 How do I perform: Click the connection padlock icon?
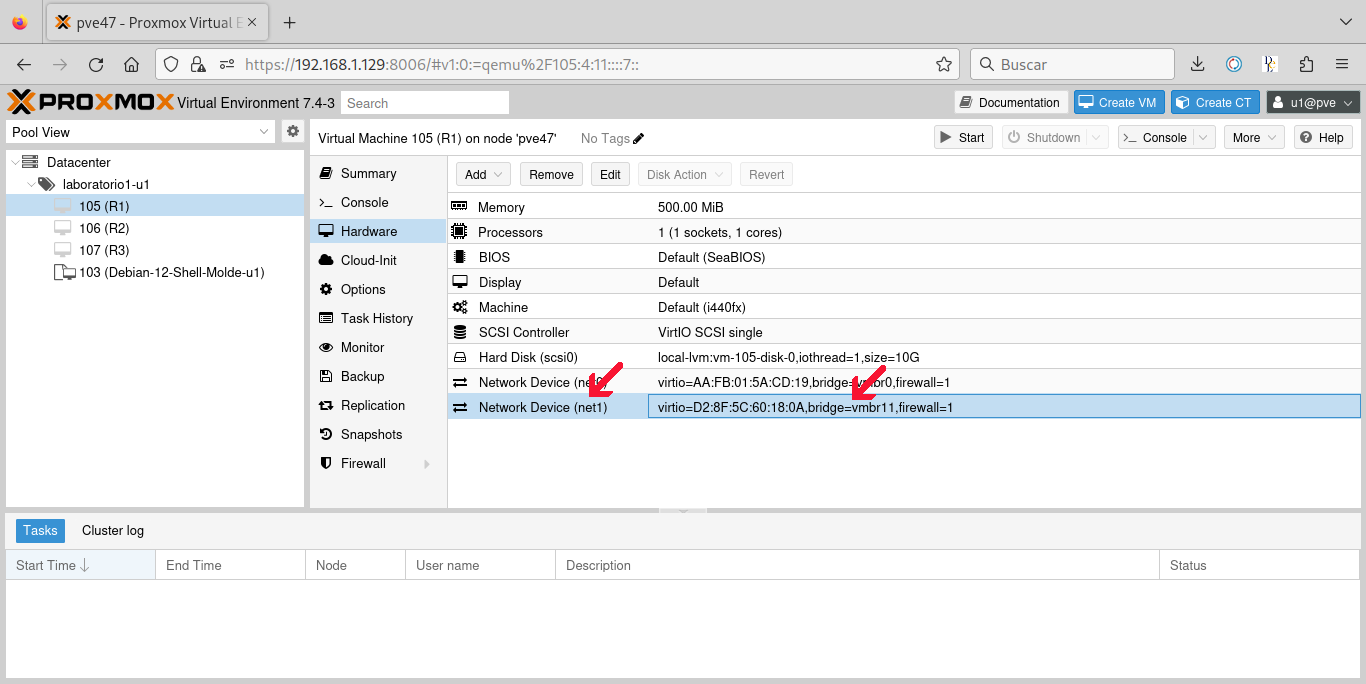coord(198,64)
